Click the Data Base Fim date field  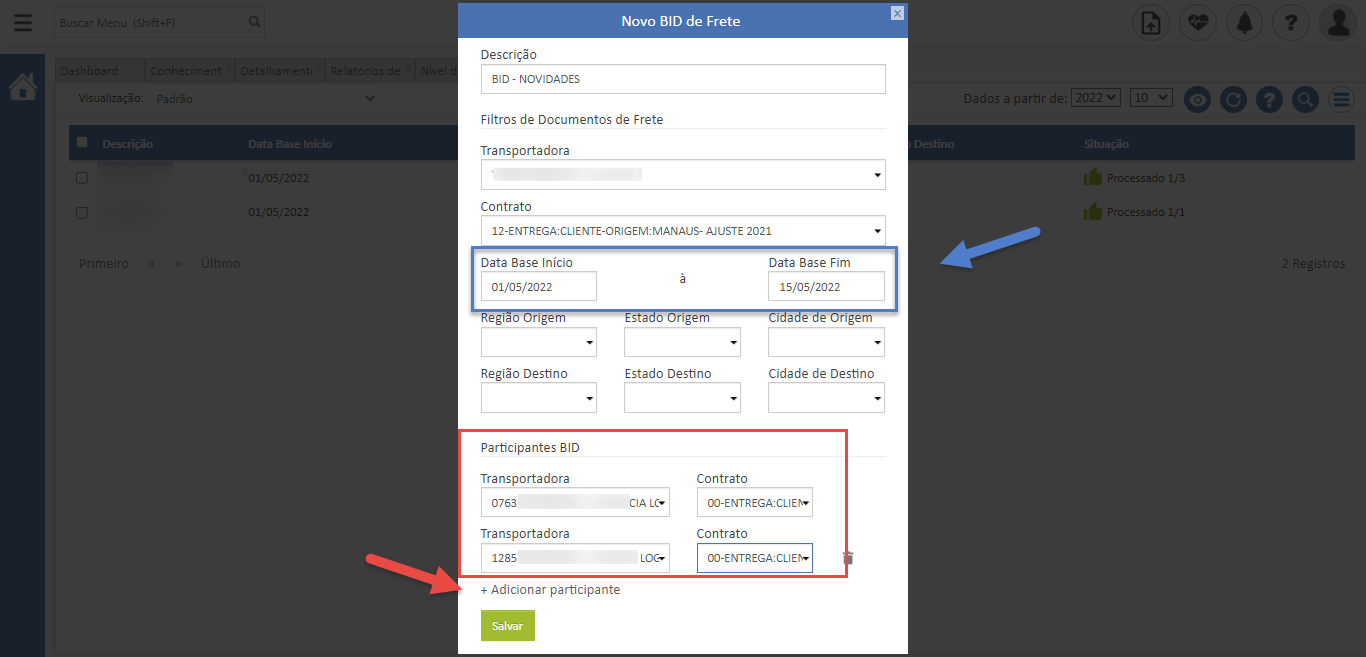pos(826,287)
